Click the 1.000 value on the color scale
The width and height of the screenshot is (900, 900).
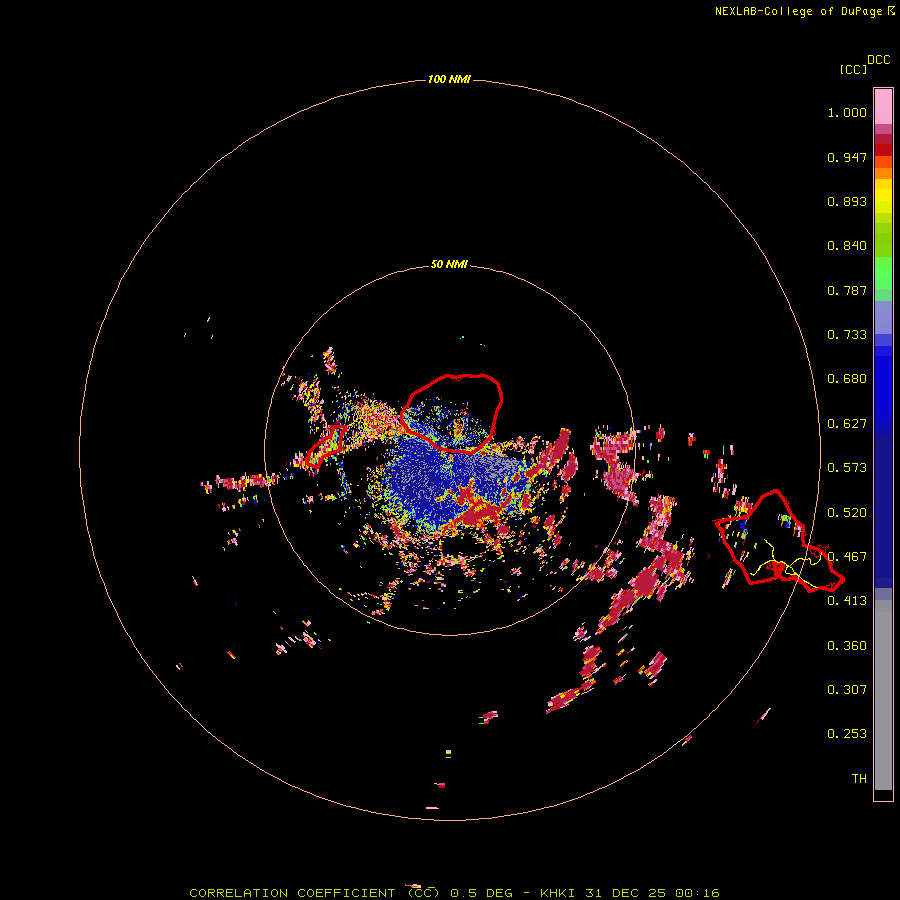(847, 112)
